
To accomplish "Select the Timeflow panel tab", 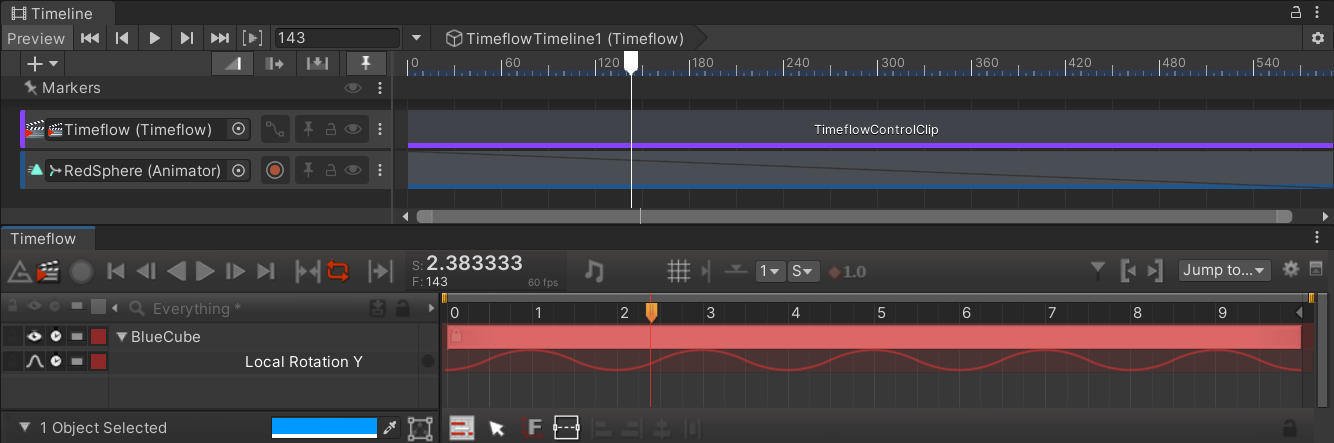I will click(x=44, y=239).
